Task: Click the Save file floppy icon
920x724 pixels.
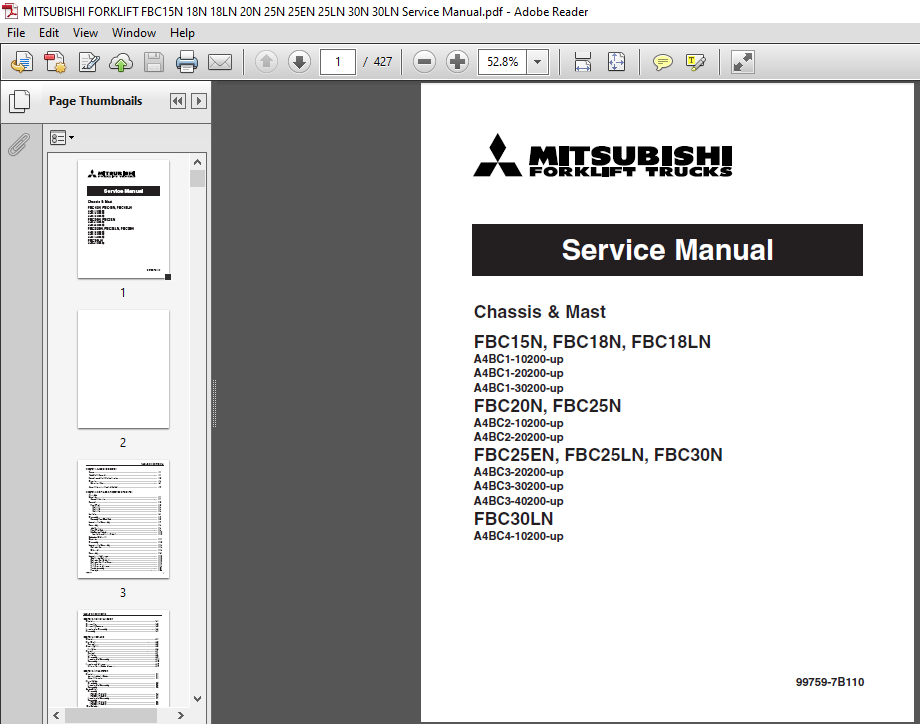Action: [154, 62]
